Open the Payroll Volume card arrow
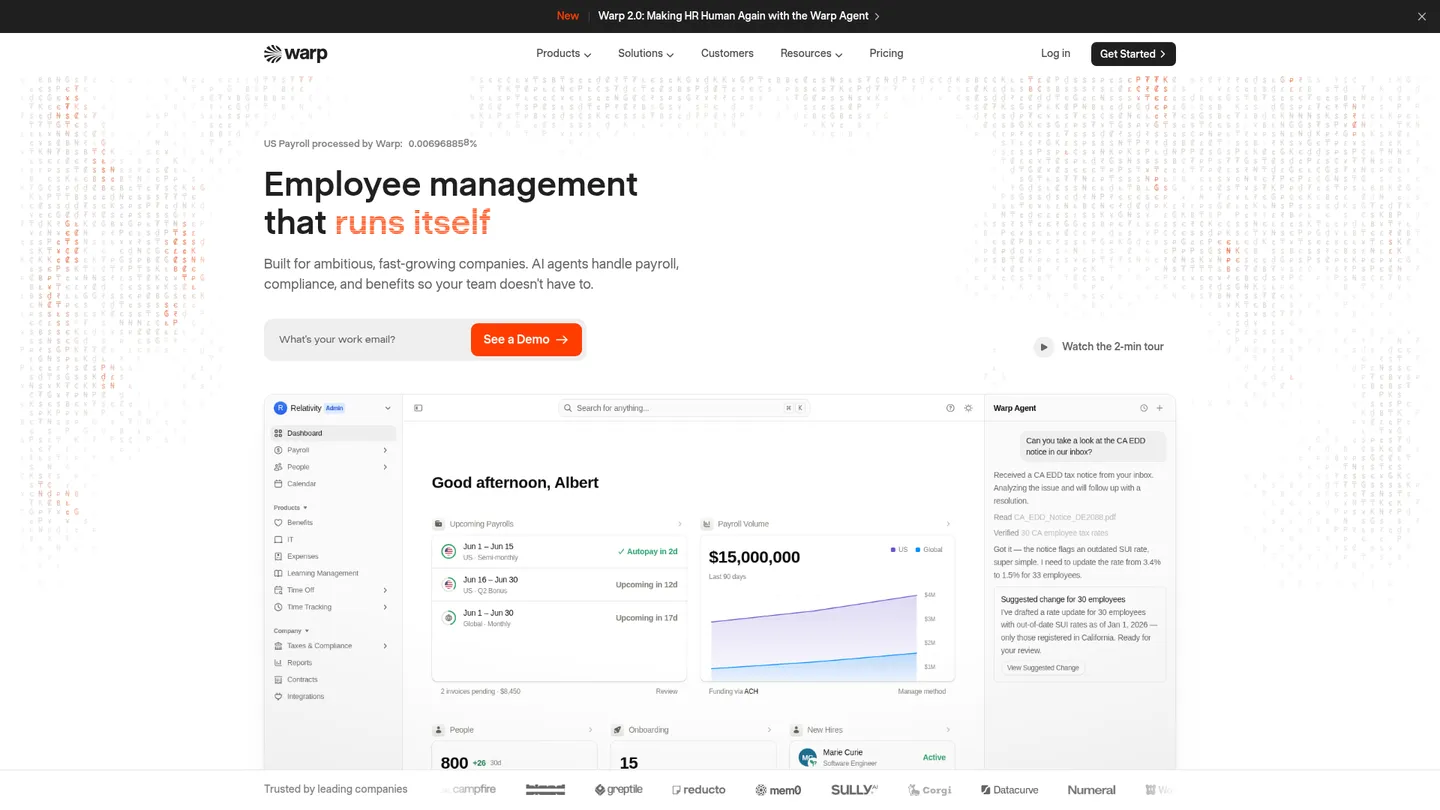 [x=948, y=524]
